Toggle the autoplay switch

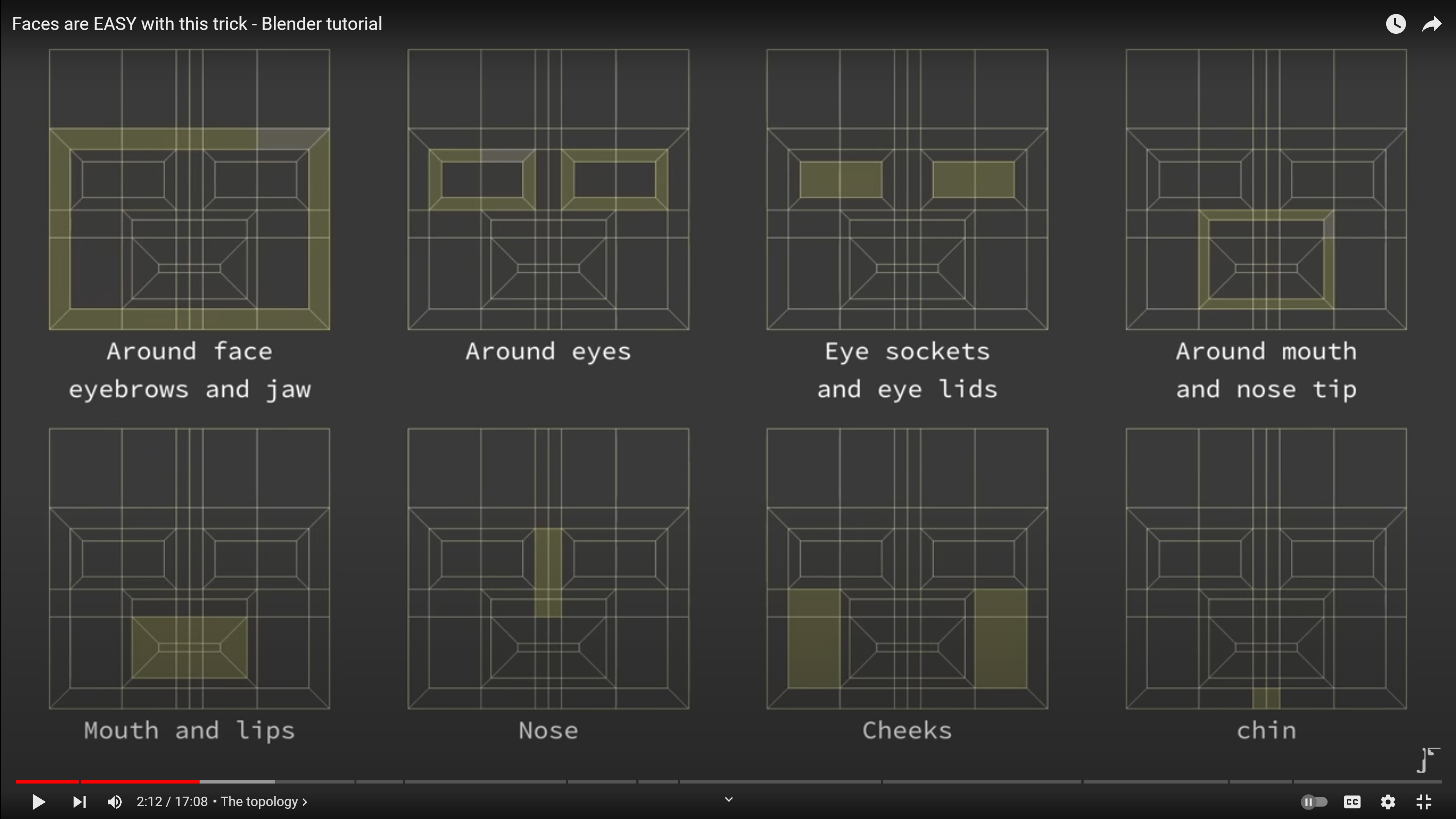pyautogui.click(x=1314, y=802)
